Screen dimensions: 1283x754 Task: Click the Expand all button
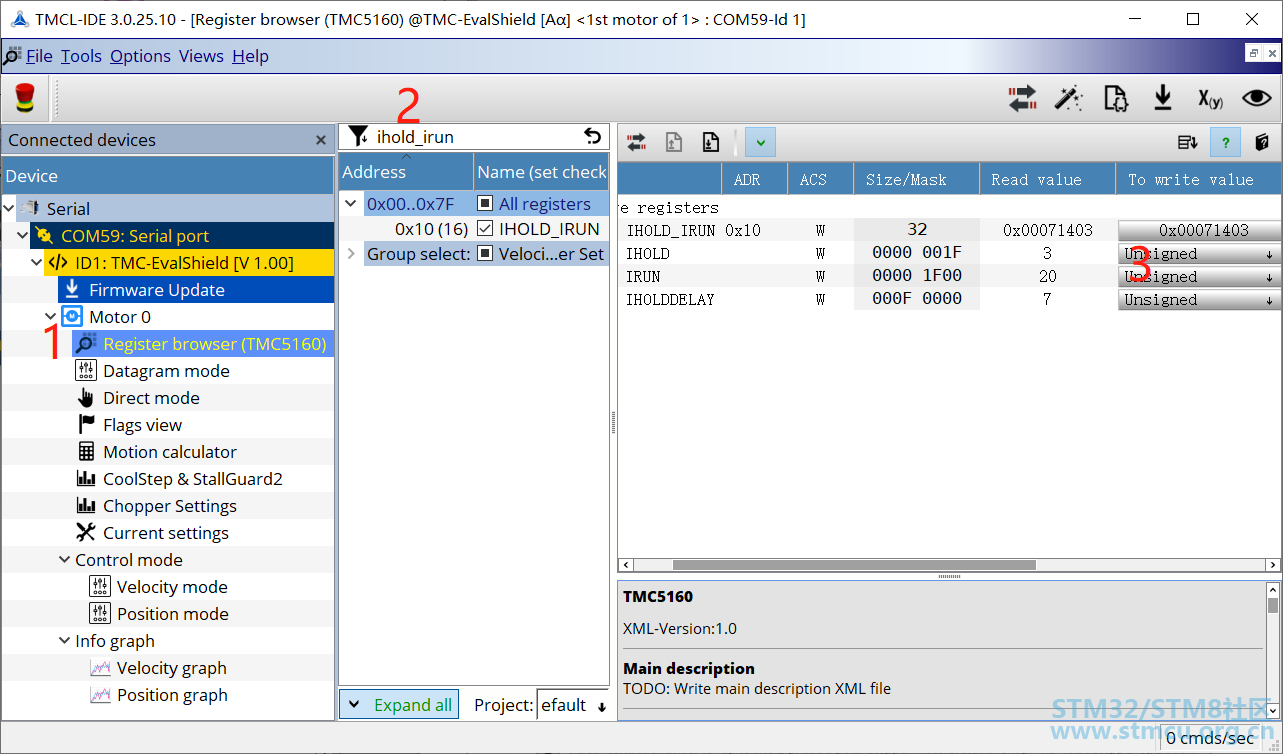398,705
